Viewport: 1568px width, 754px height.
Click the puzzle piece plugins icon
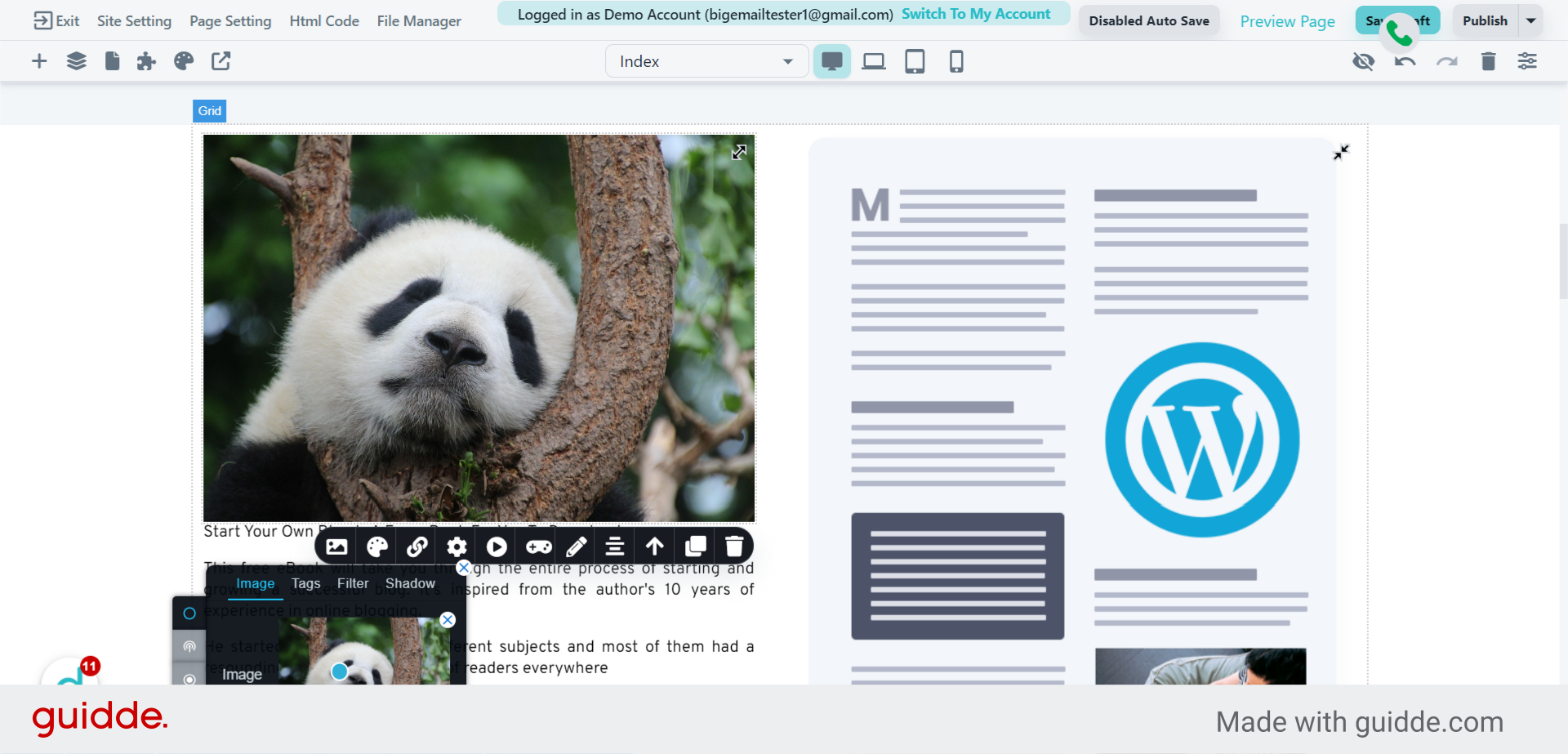coord(146,61)
